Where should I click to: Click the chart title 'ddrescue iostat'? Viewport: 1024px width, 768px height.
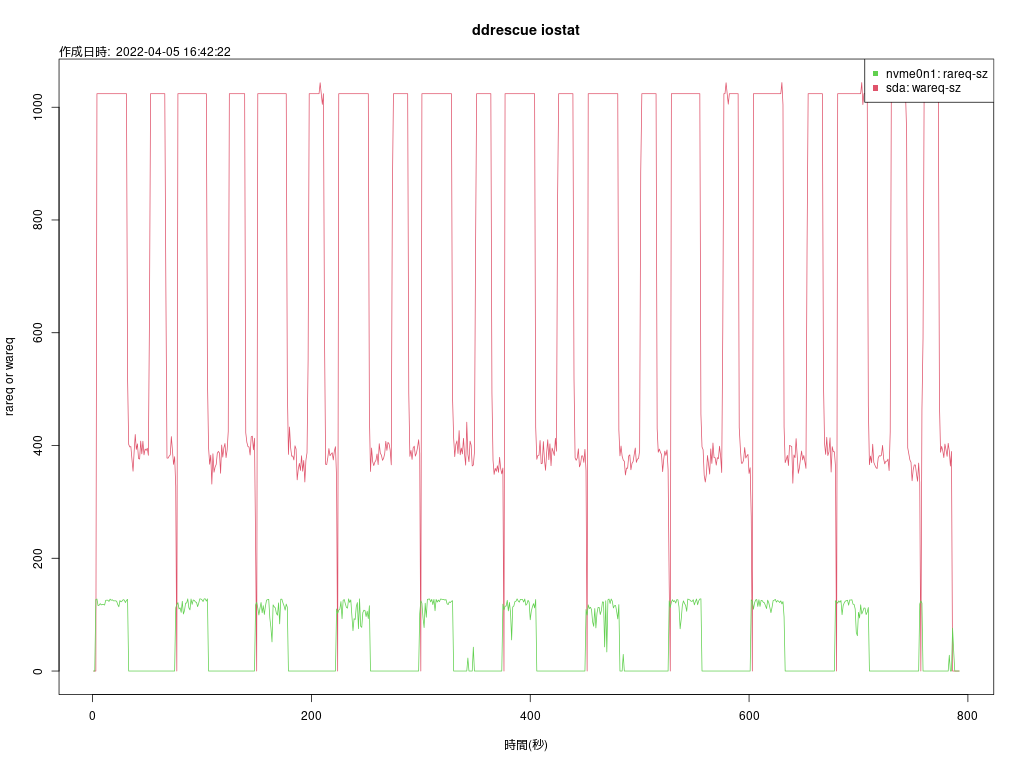click(x=525, y=30)
